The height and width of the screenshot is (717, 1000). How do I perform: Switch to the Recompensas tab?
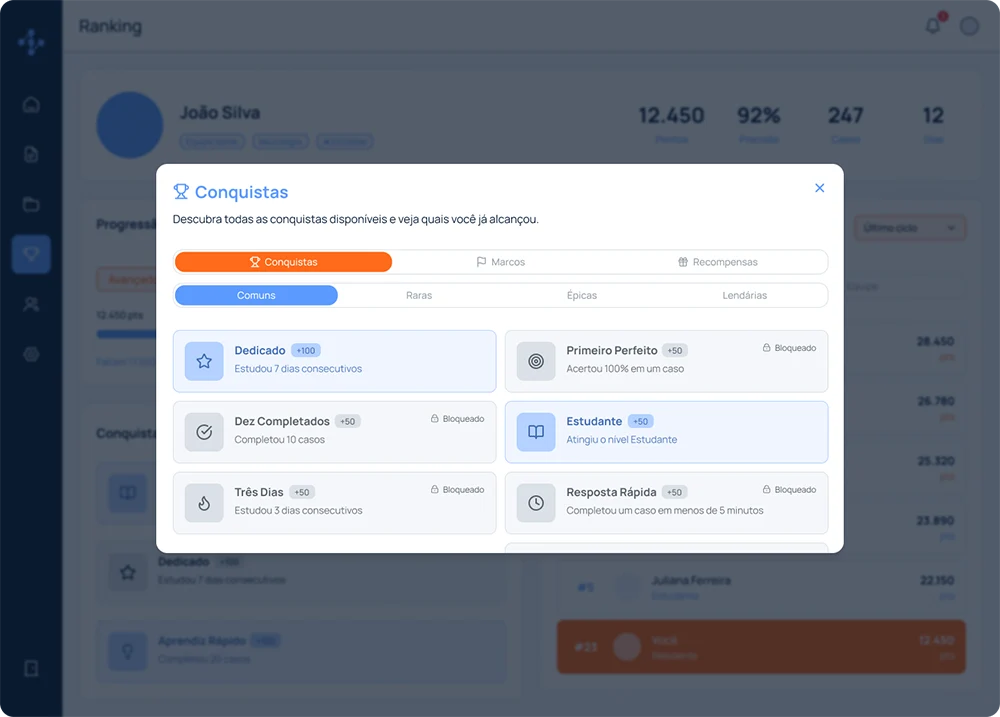[x=717, y=262]
